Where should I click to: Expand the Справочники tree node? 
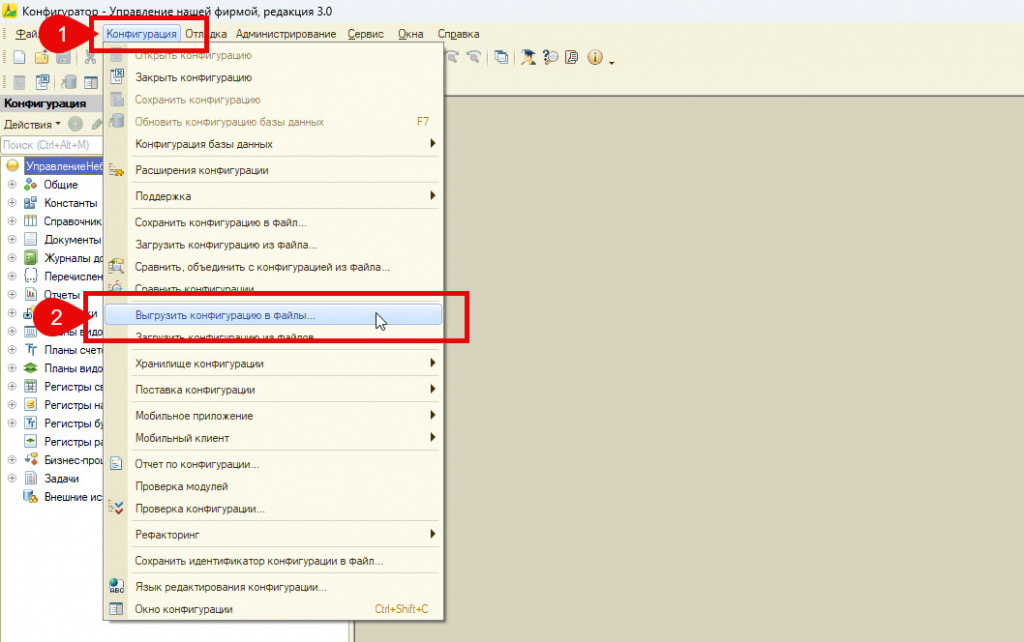point(12,221)
